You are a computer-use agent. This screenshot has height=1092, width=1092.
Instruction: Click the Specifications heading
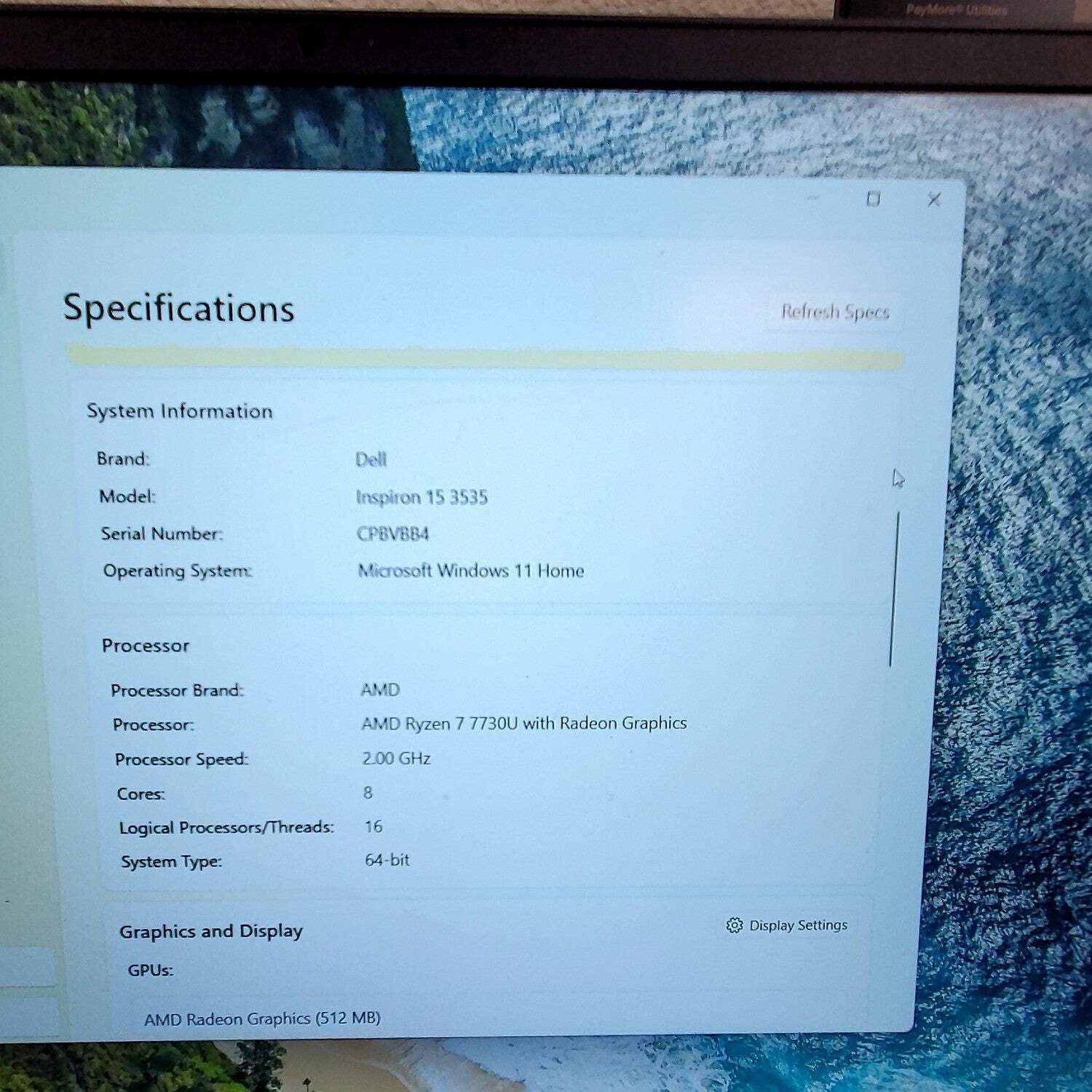pos(178,309)
